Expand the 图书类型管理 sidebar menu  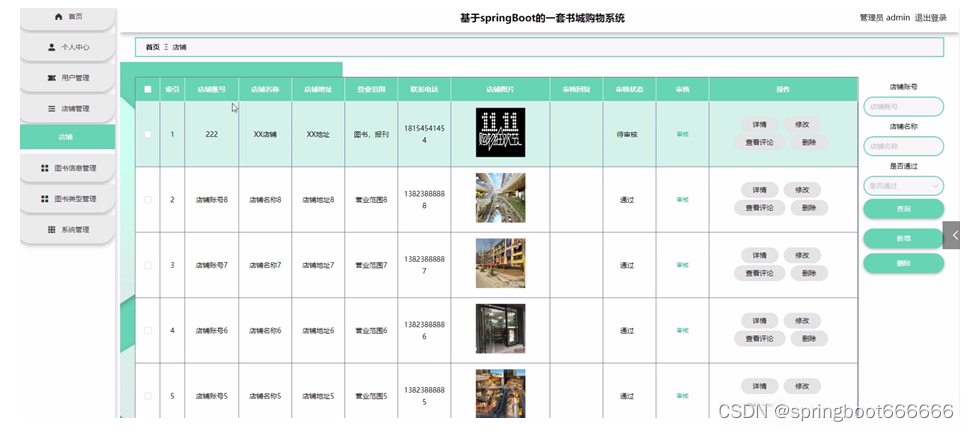coord(67,200)
